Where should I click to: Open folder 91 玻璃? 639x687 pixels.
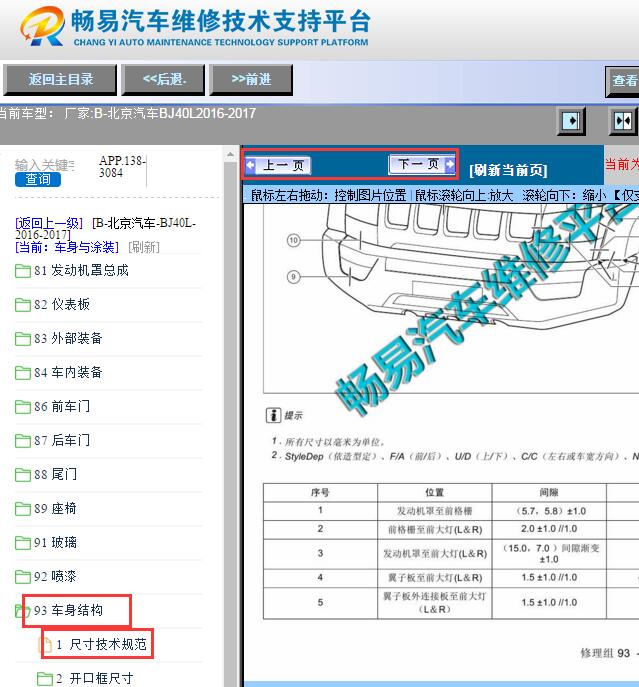coord(56,542)
